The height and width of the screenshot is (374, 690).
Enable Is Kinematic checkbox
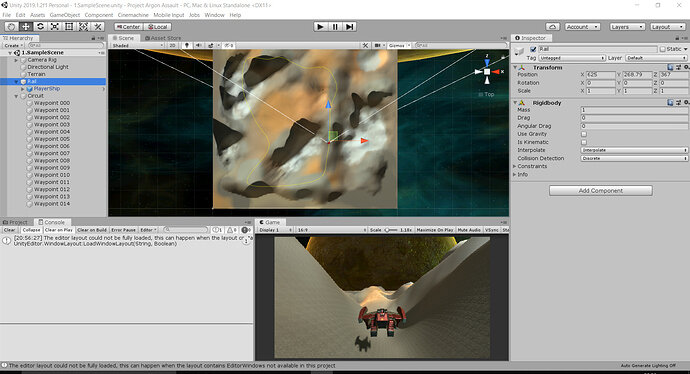click(x=584, y=143)
